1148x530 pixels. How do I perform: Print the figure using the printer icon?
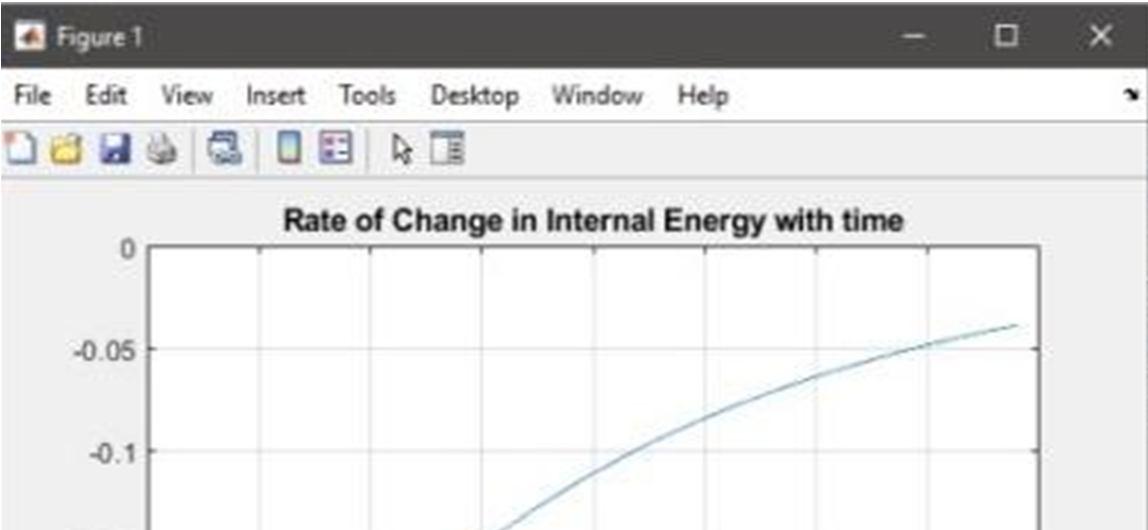(162, 149)
